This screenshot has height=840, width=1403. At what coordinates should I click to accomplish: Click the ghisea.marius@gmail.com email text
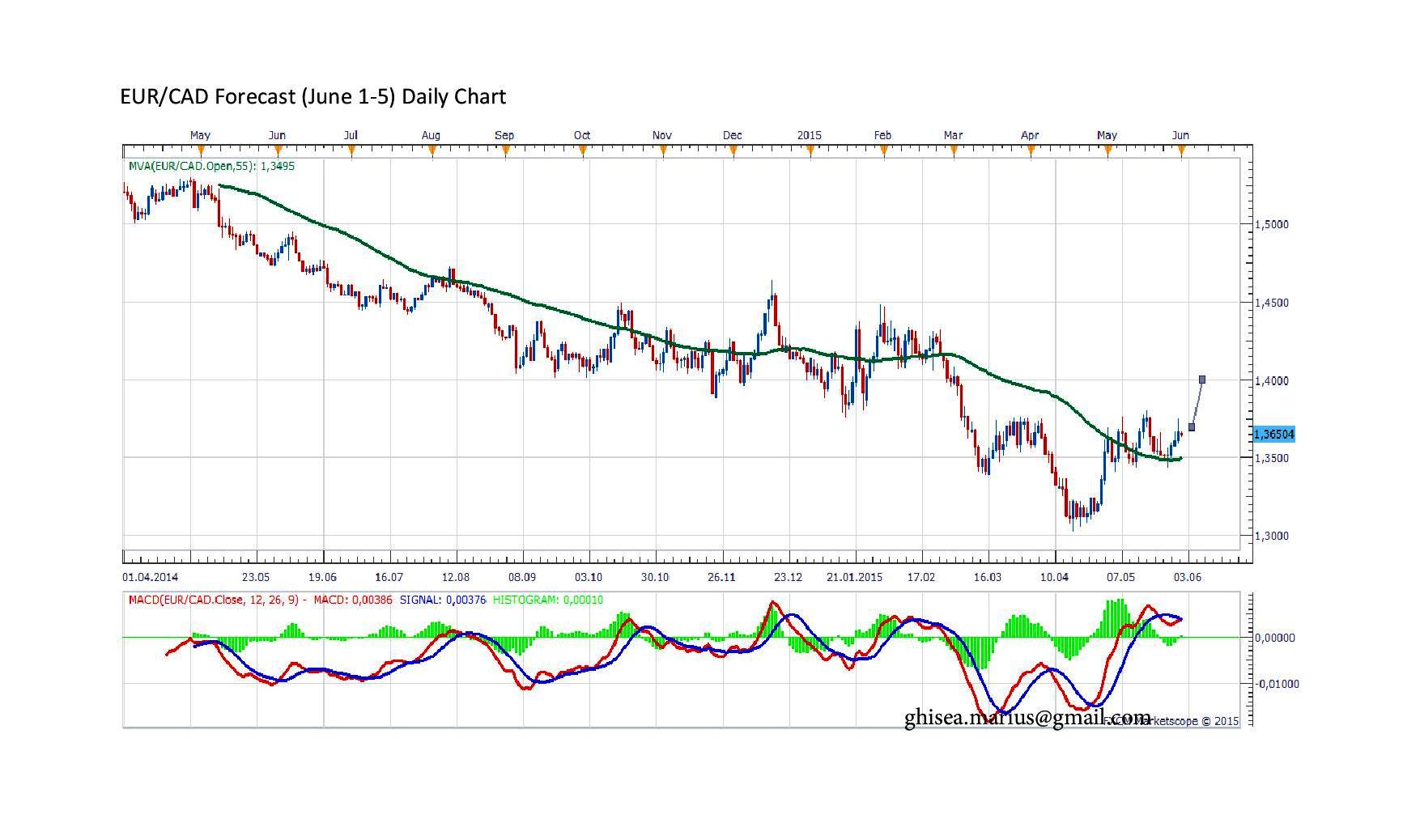(x=1027, y=717)
